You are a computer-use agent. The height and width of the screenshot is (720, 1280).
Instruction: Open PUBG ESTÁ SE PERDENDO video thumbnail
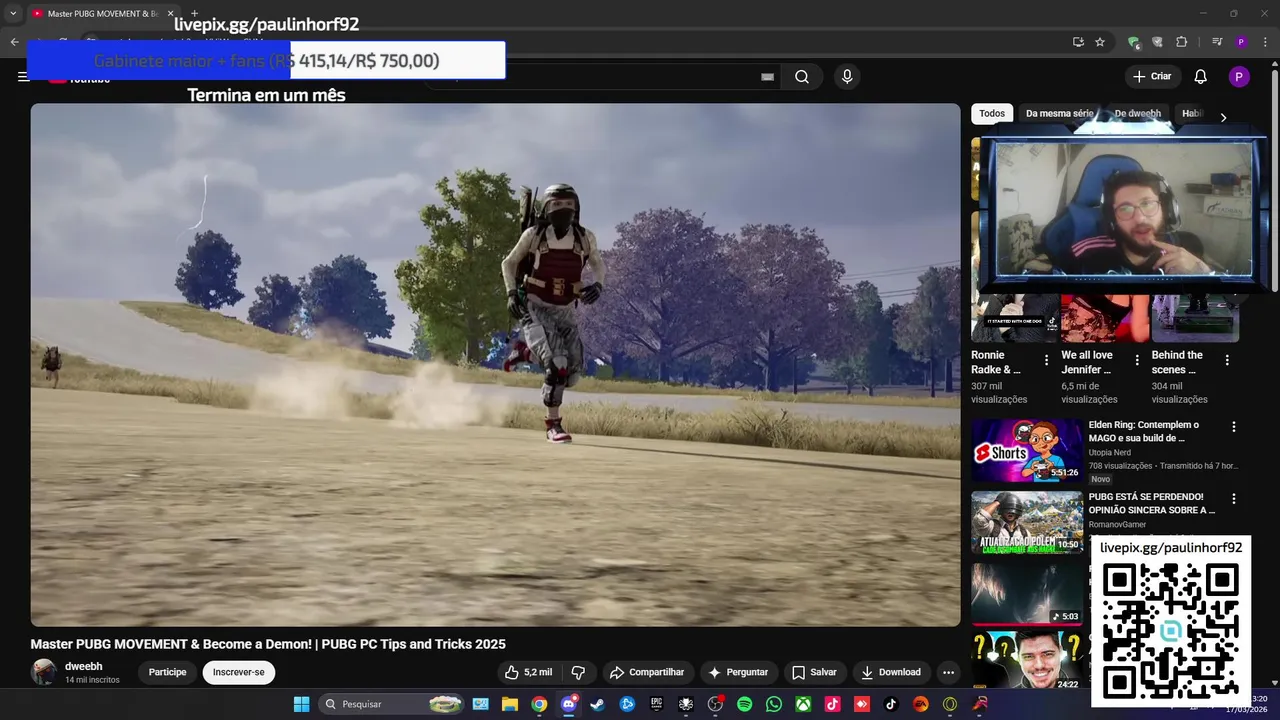tap(1027, 522)
